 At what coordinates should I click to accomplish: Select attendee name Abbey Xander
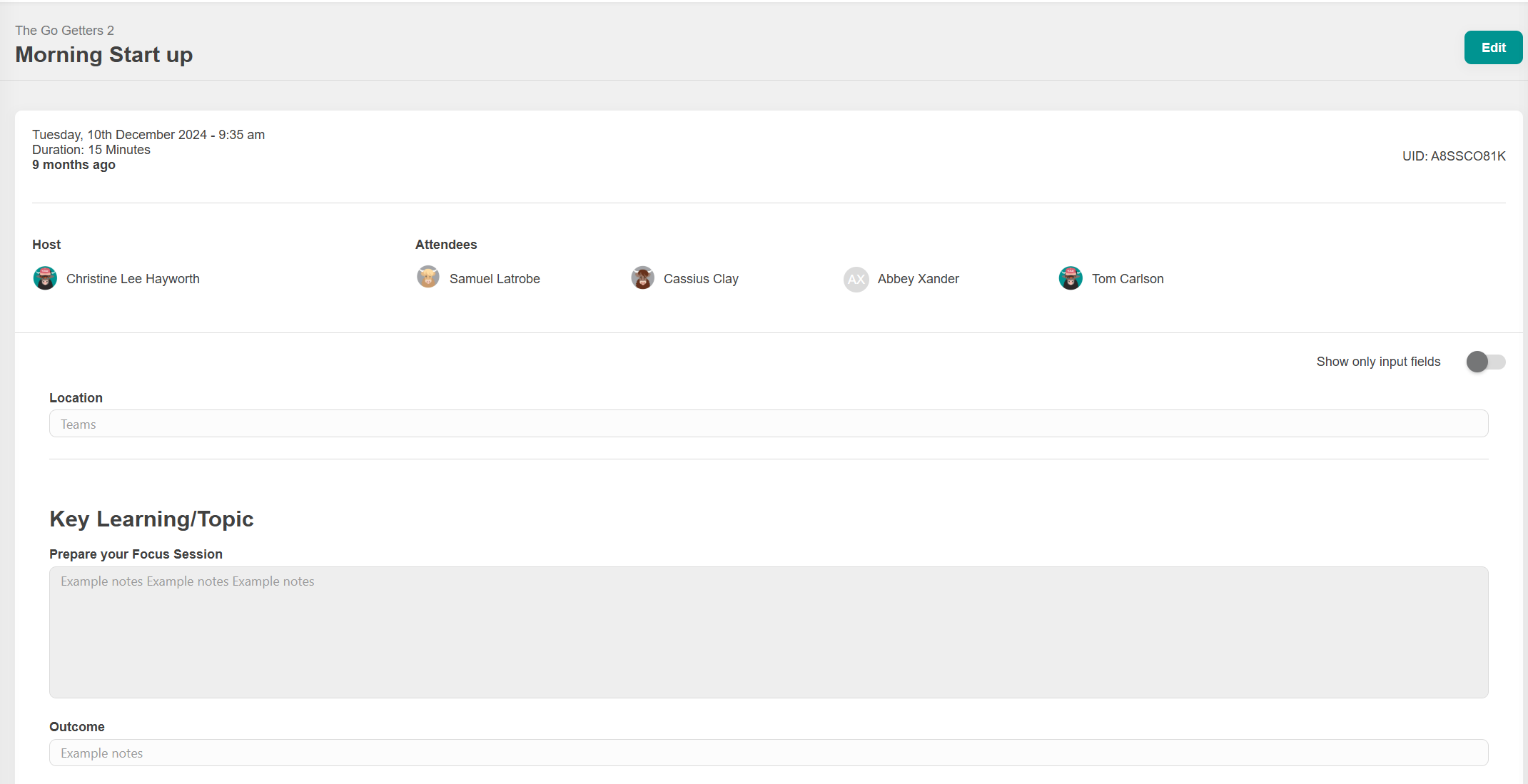(x=918, y=279)
